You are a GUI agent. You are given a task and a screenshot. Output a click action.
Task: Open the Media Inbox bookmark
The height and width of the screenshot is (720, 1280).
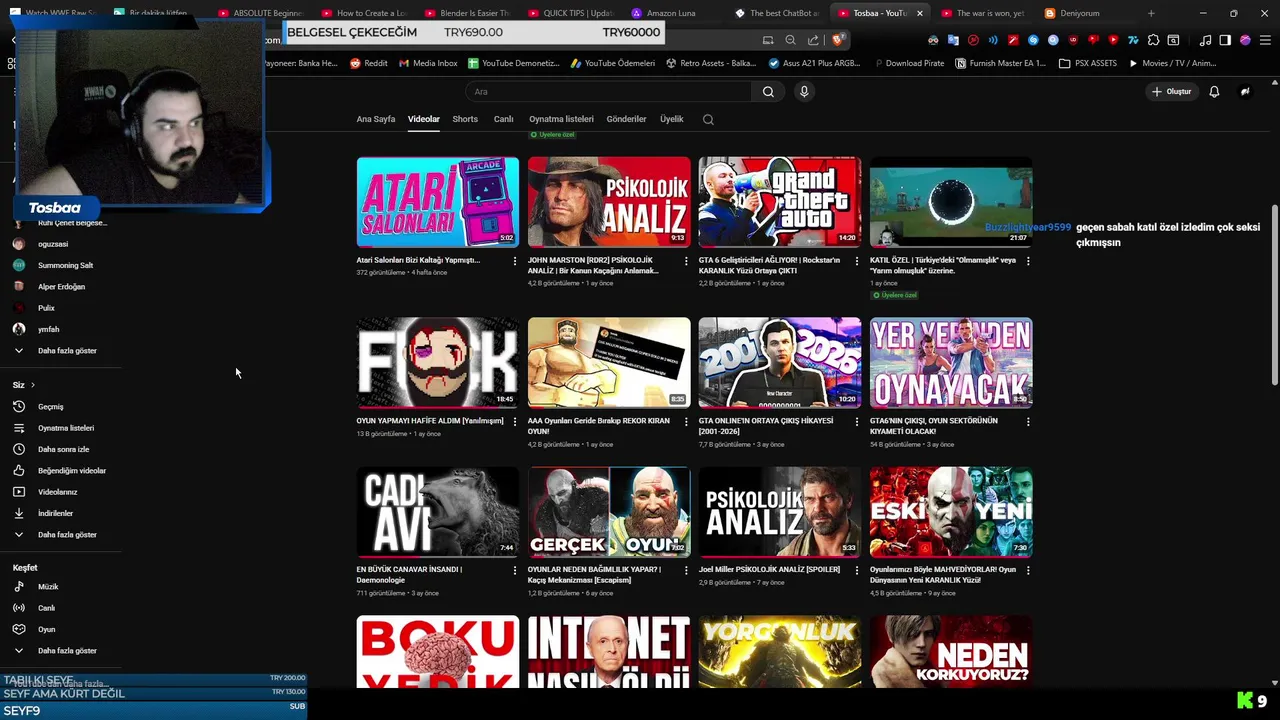(428, 63)
